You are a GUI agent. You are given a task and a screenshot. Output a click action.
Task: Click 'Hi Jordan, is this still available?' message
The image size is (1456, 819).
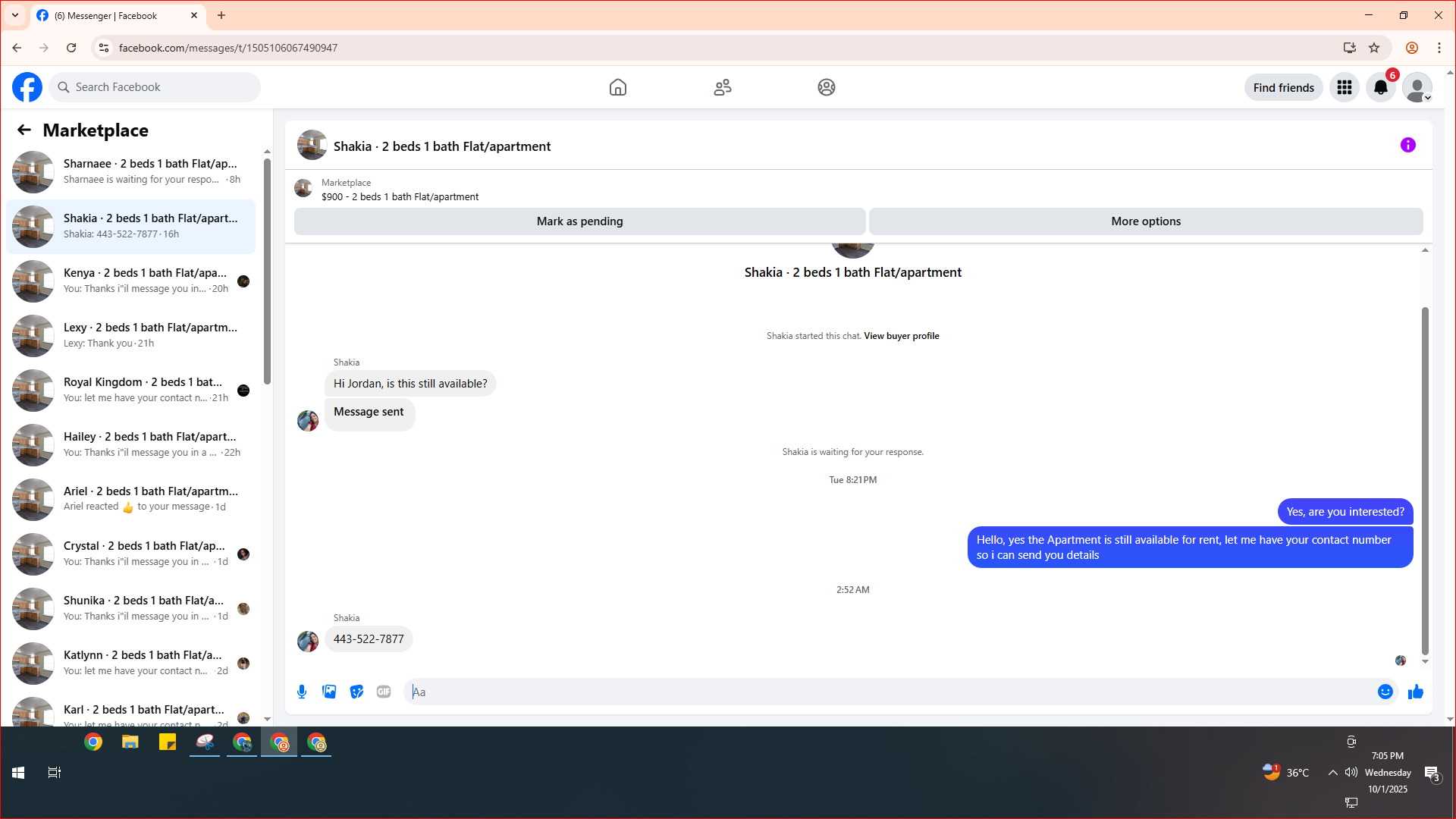(x=410, y=384)
